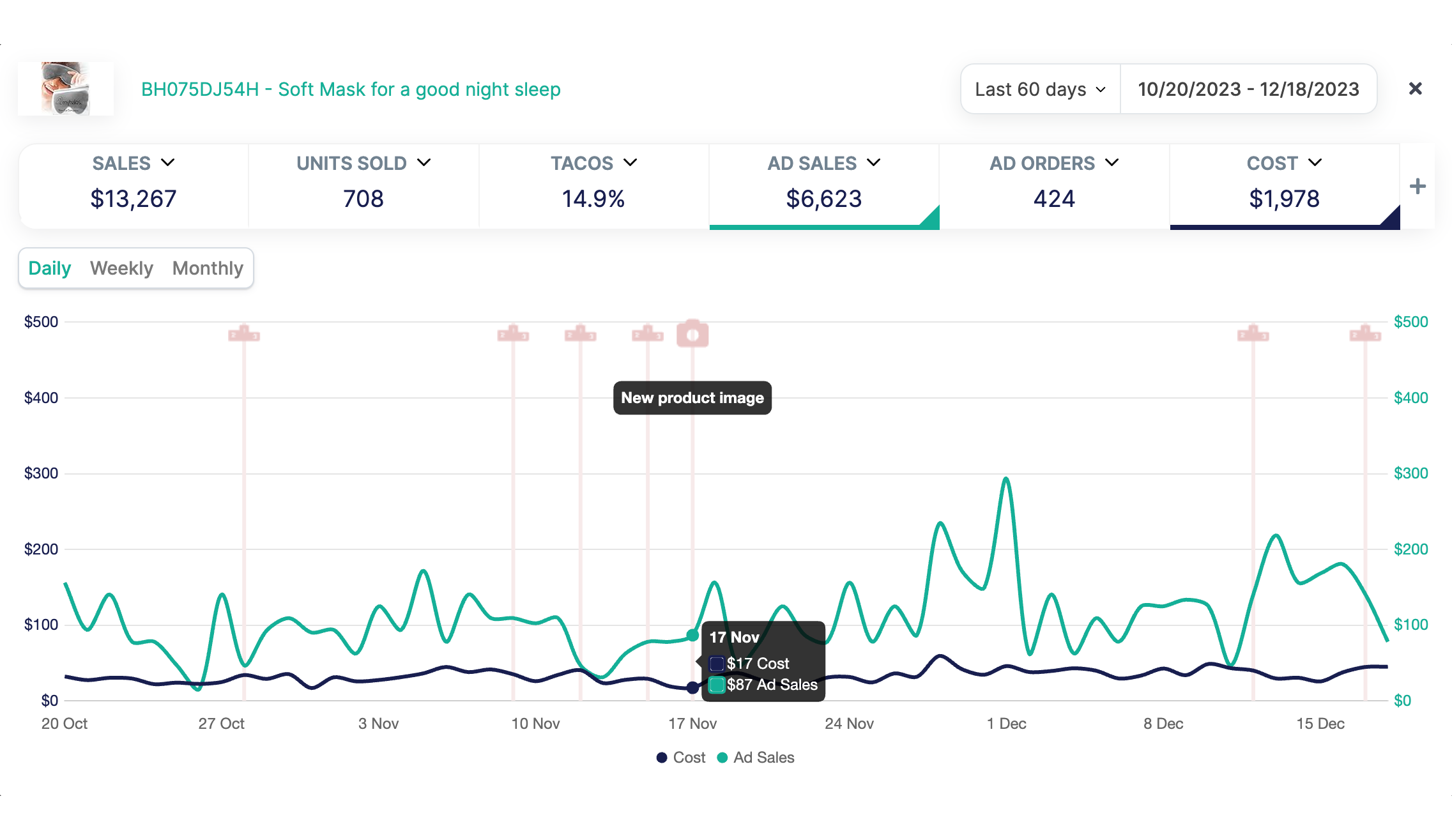Click the sleep mask product thumbnail

click(x=66, y=89)
